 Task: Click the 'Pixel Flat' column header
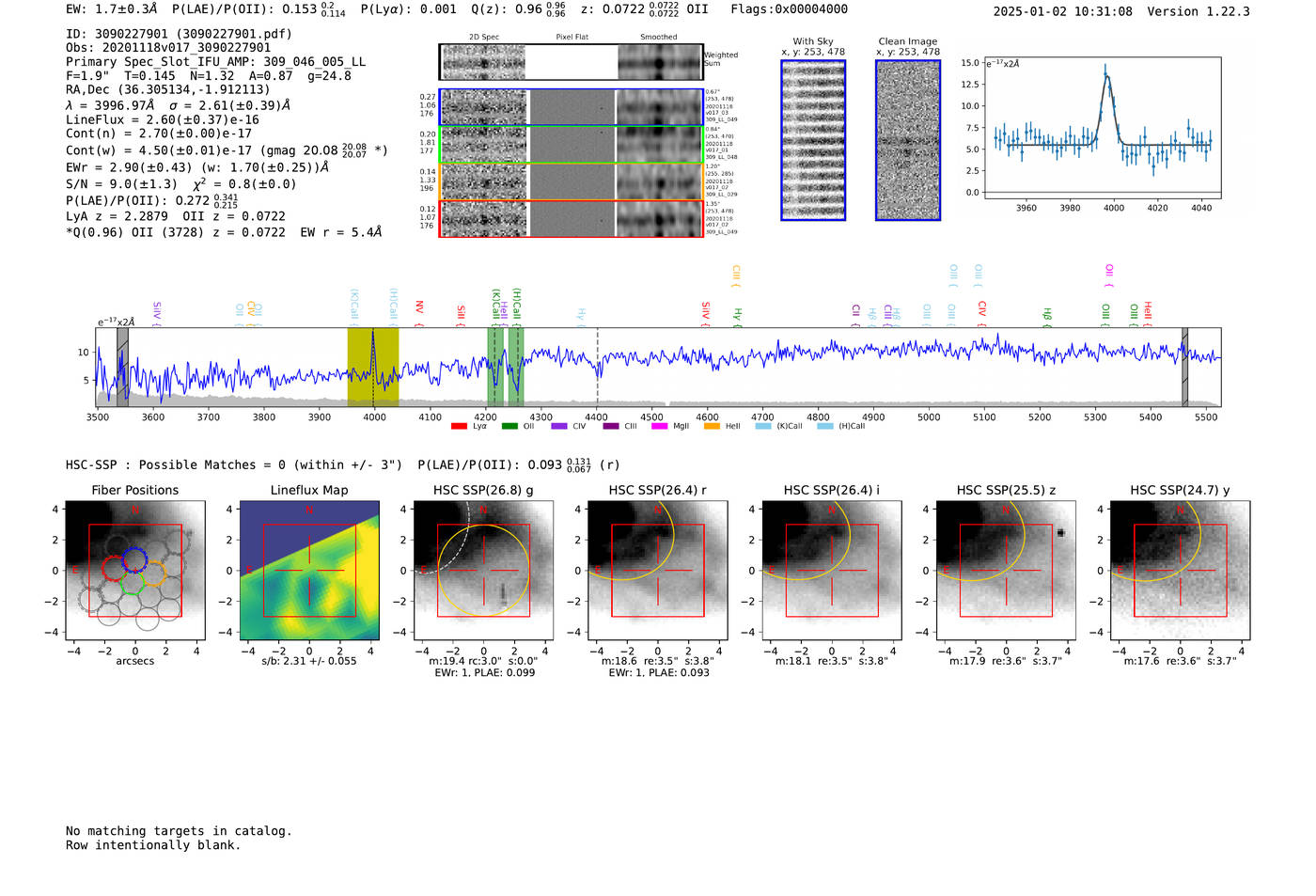[572, 38]
